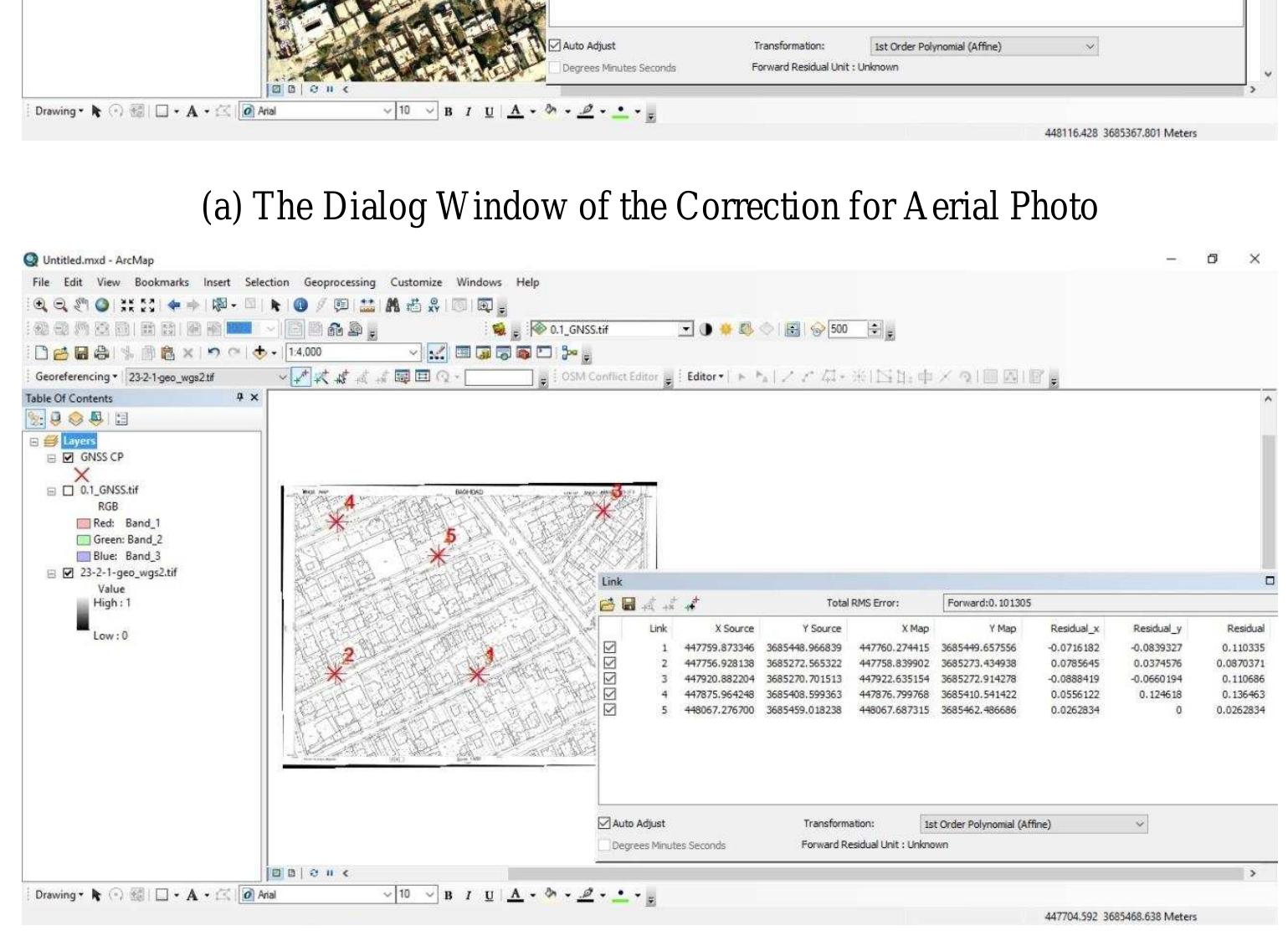Open the View Link Table icon
Image resolution: width=1288 pixels, height=931 pixels.
pyautogui.click(x=423, y=377)
